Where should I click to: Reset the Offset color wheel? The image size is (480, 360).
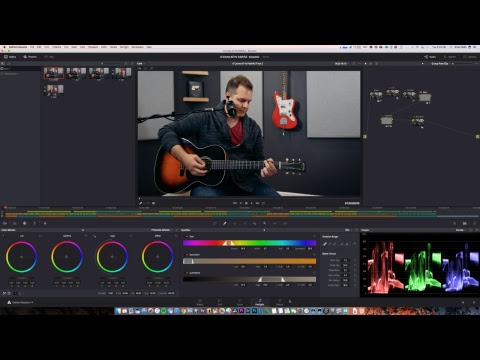tap(176, 236)
